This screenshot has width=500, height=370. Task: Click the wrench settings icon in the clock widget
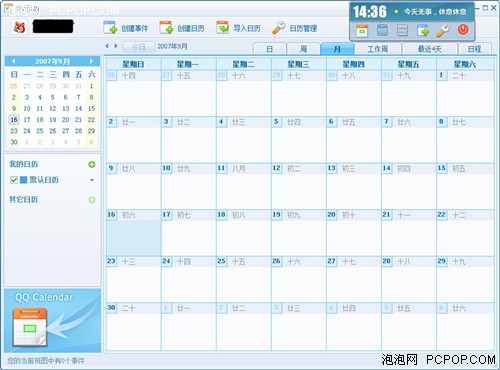(x=443, y=30)
